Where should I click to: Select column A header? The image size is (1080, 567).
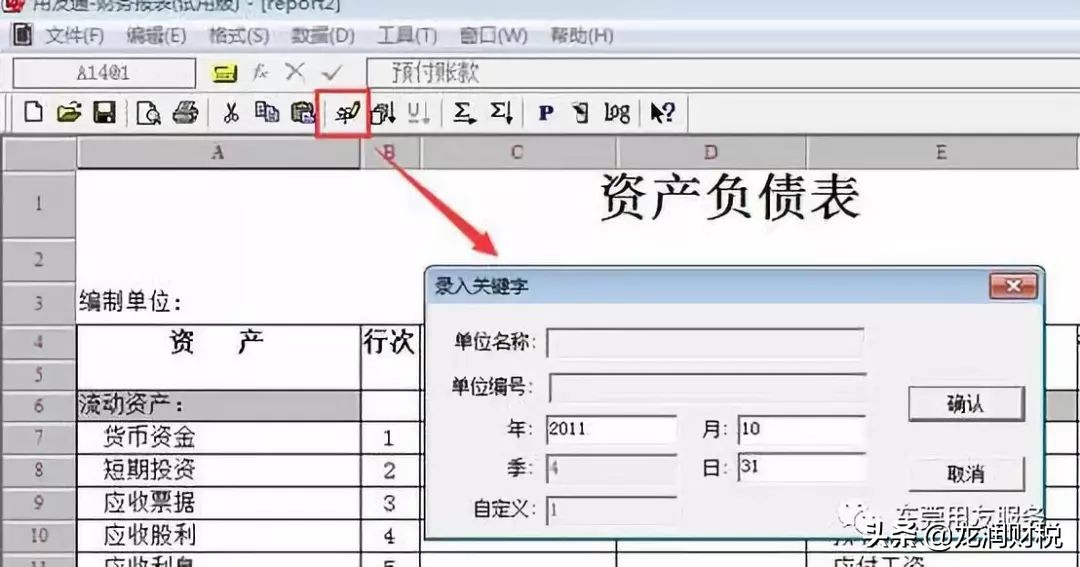pos(218,152)
